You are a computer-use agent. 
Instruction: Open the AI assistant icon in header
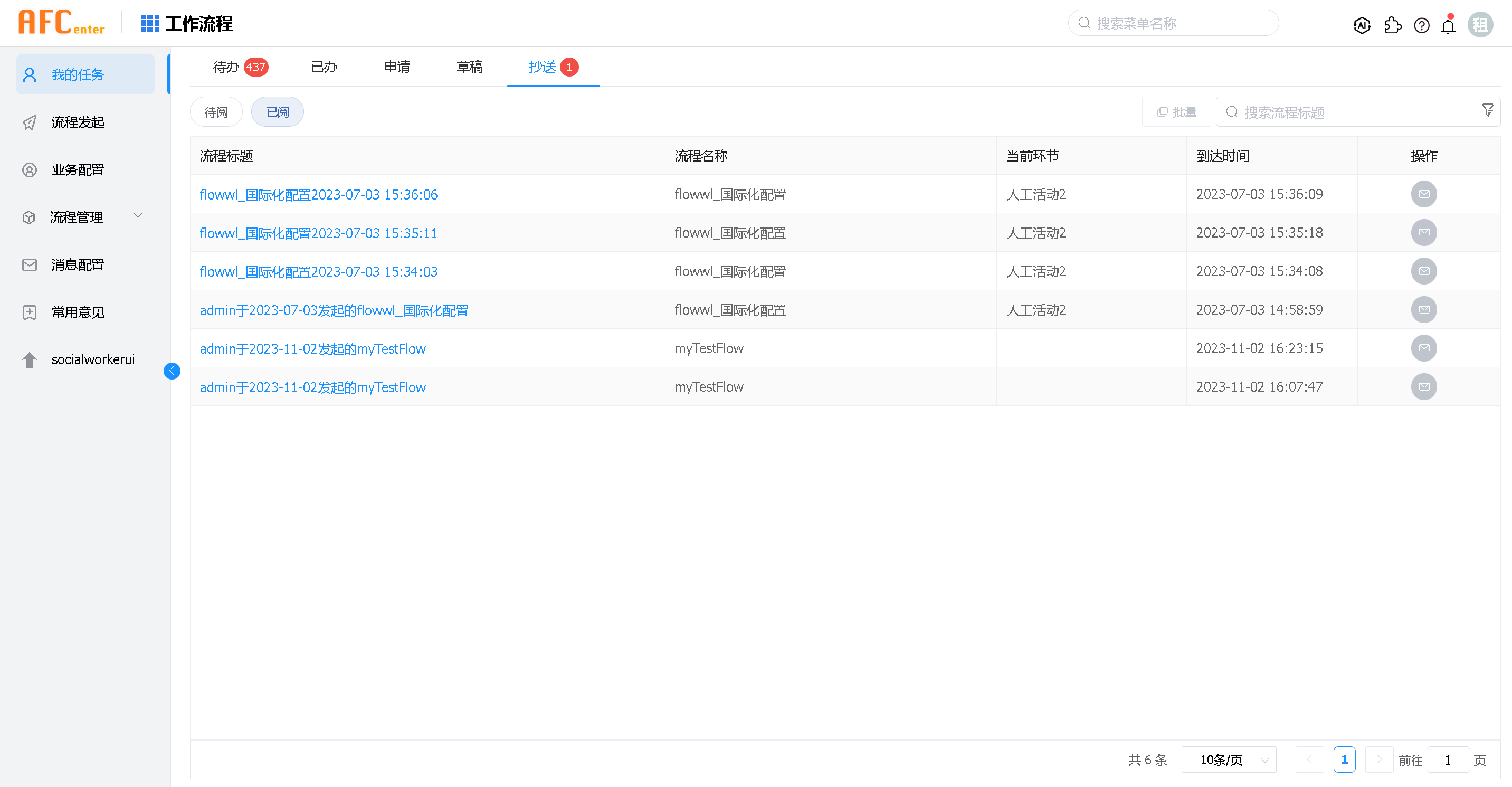pyautogui.click(x=1362, y=25)
